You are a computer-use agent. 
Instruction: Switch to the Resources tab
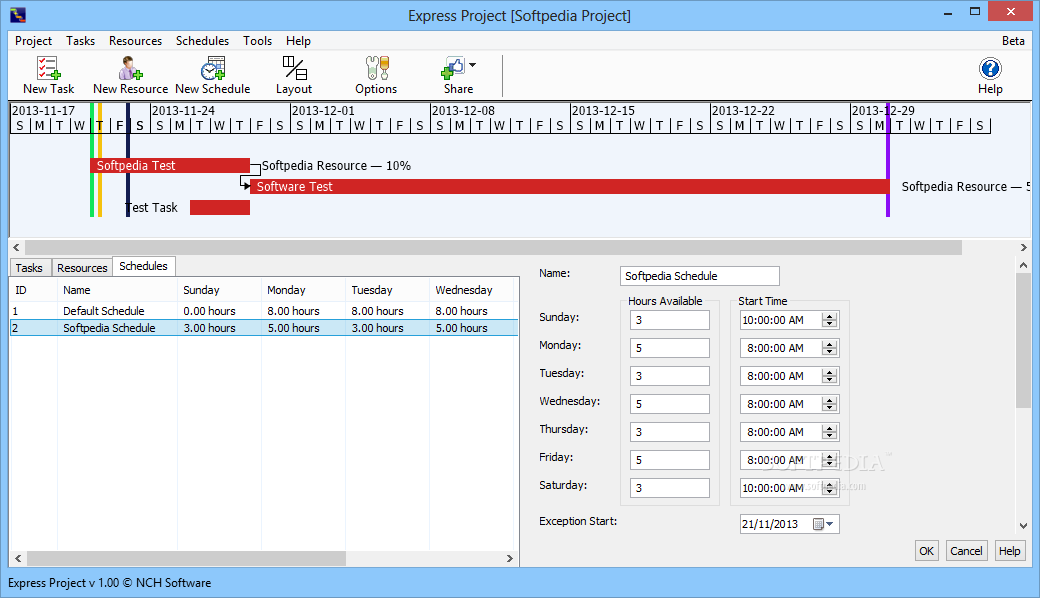tap(82, 268)
